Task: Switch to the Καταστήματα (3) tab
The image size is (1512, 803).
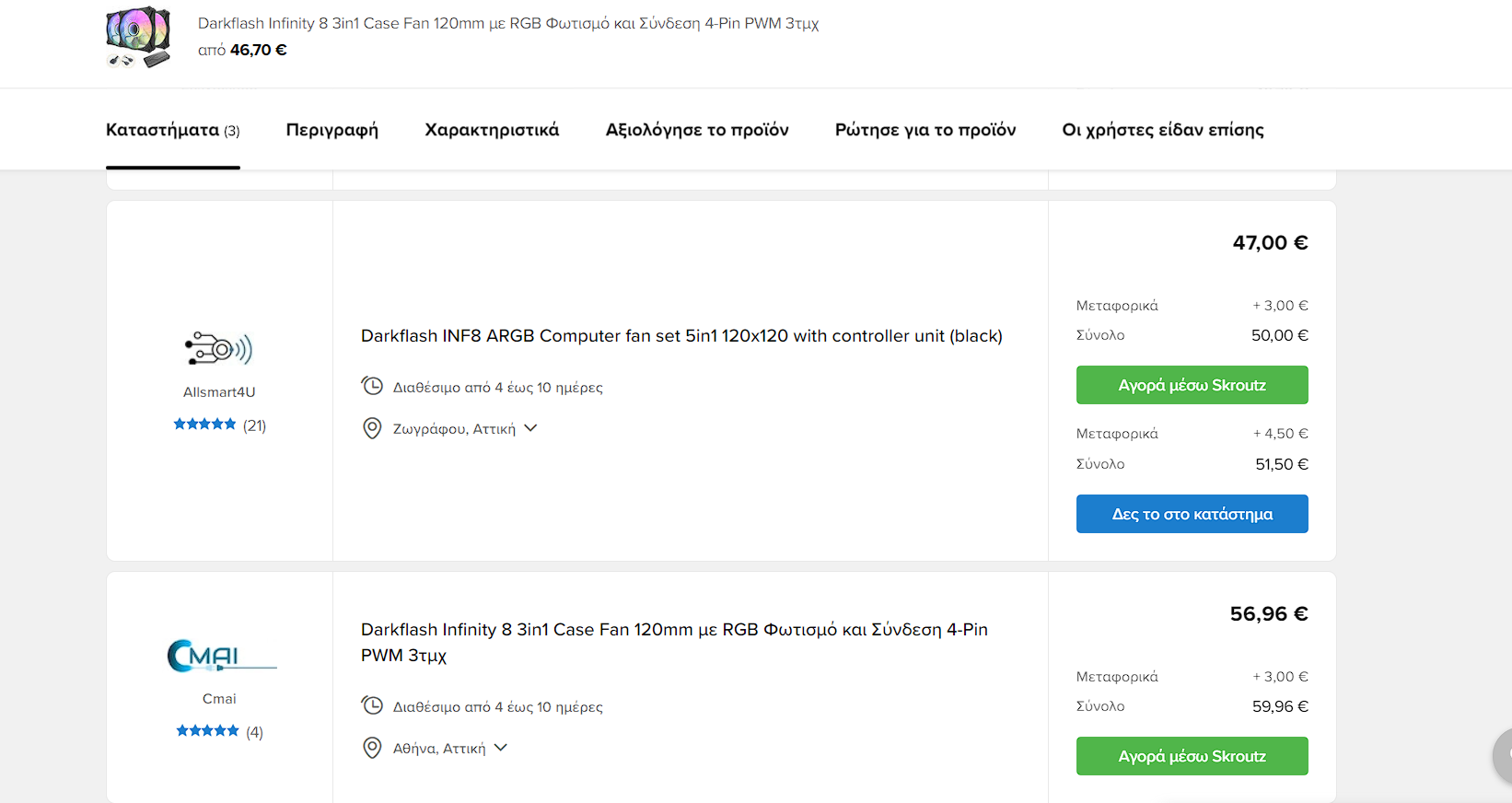Action: [173, 130]
